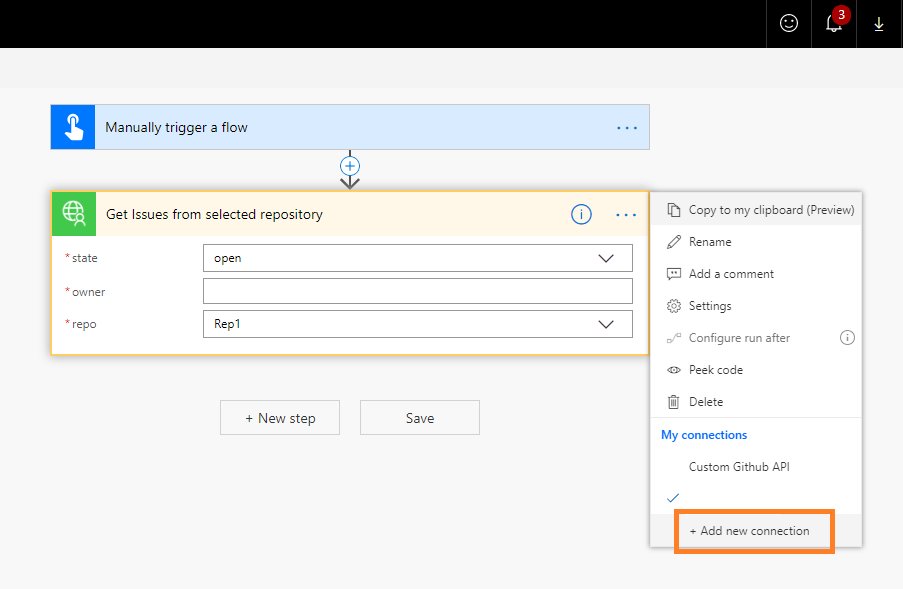The height and width of the screenshot is (589, 903).
Task: Click the comment bubble icon
Action: 673,274
